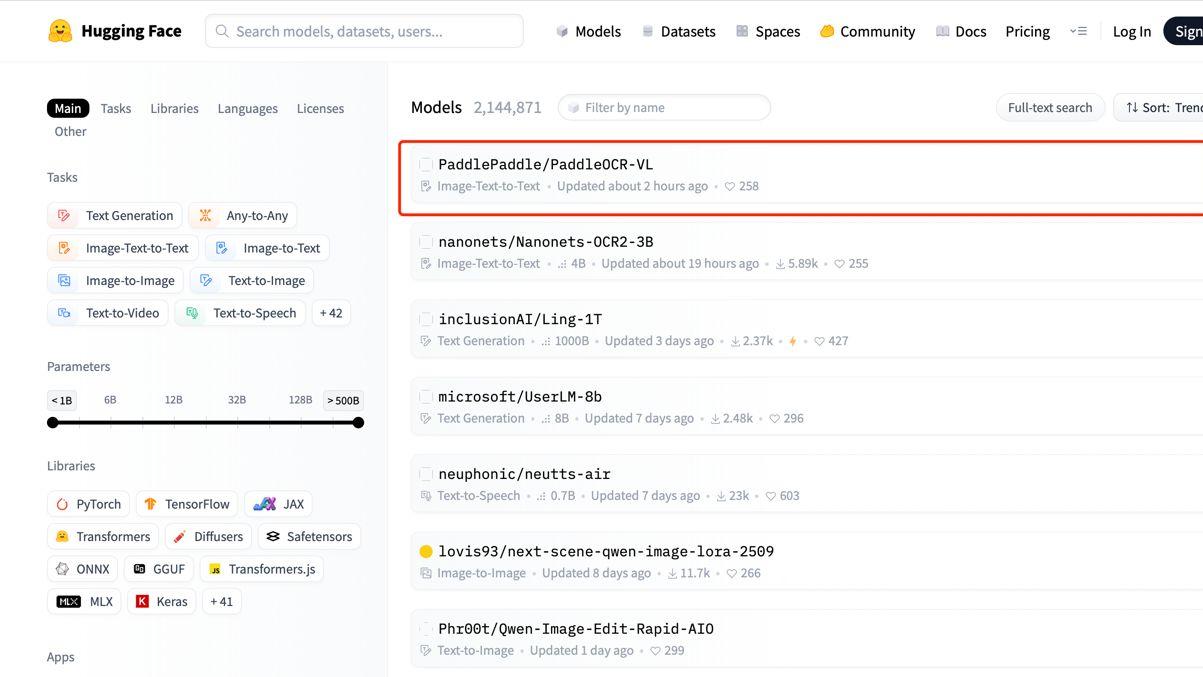This screenshot has height=677, width=1203.
Task: Open the Models nav item
Action: [588, 31]
